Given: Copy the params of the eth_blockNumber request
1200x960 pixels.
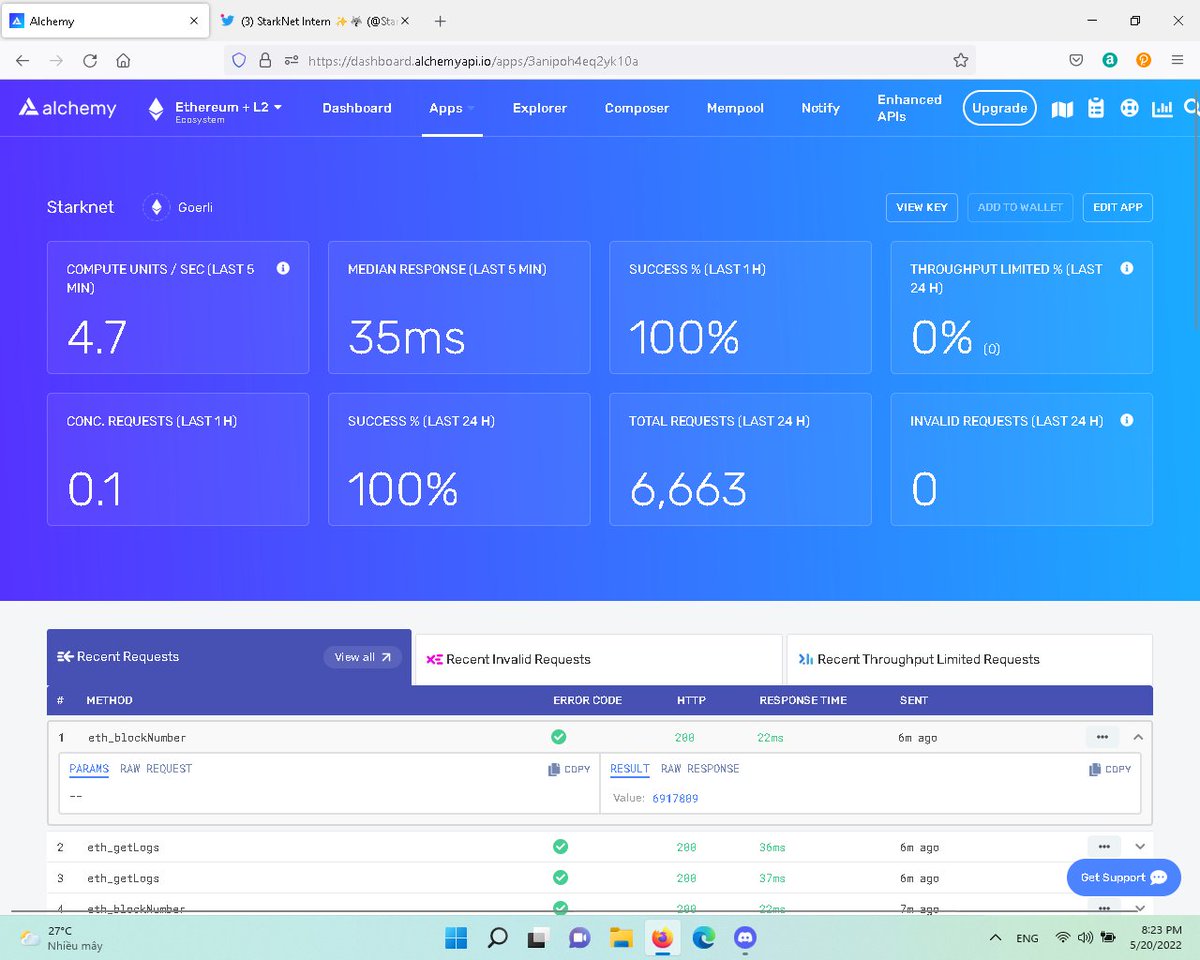Looking at the screenshot, I should pos(569,769).
